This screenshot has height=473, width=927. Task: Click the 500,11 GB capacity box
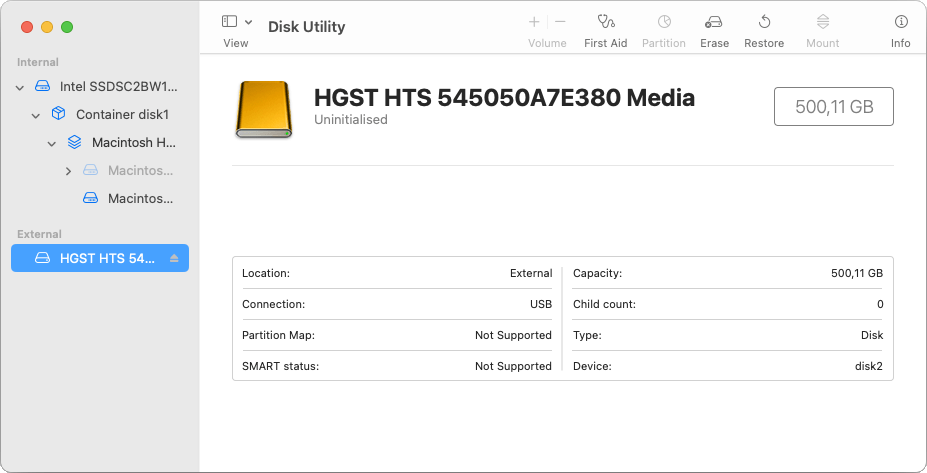[x=833, y=107]
